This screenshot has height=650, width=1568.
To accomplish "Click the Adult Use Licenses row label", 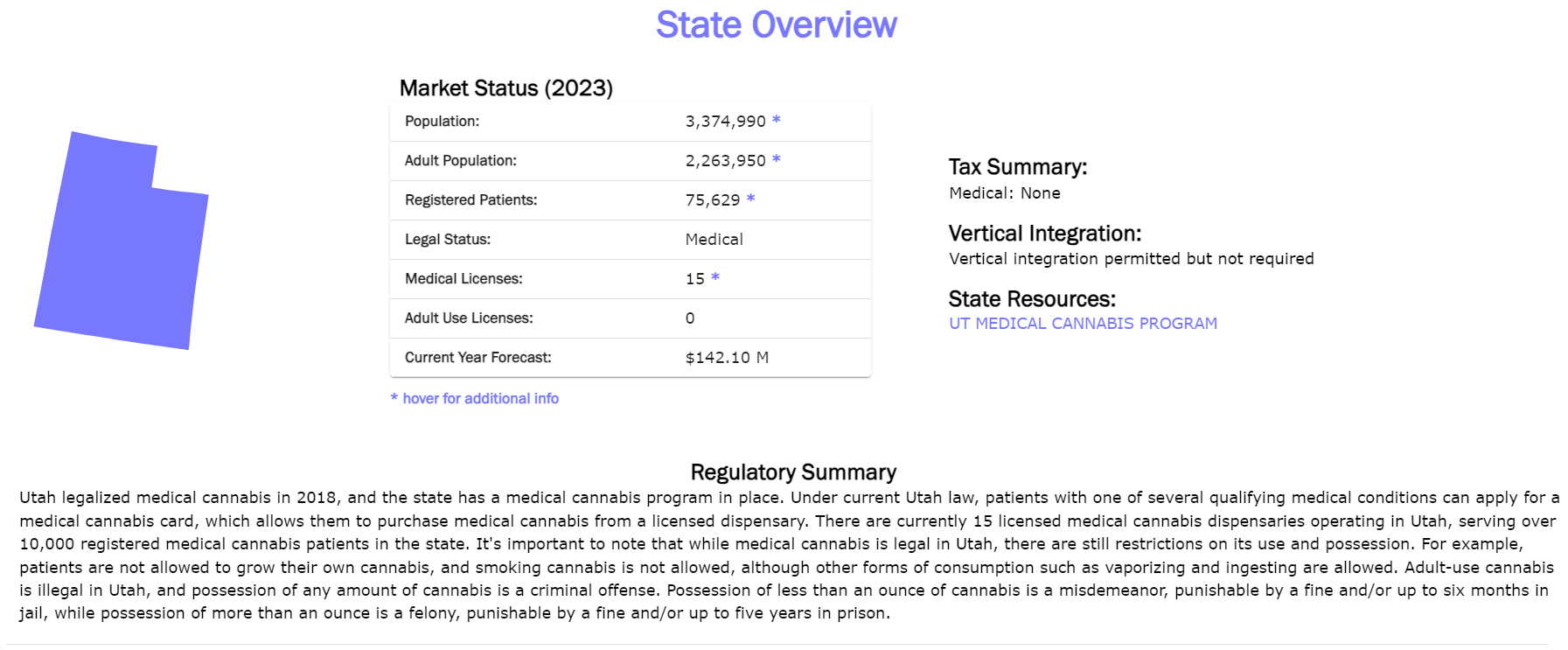I will [x=469, y=318].
